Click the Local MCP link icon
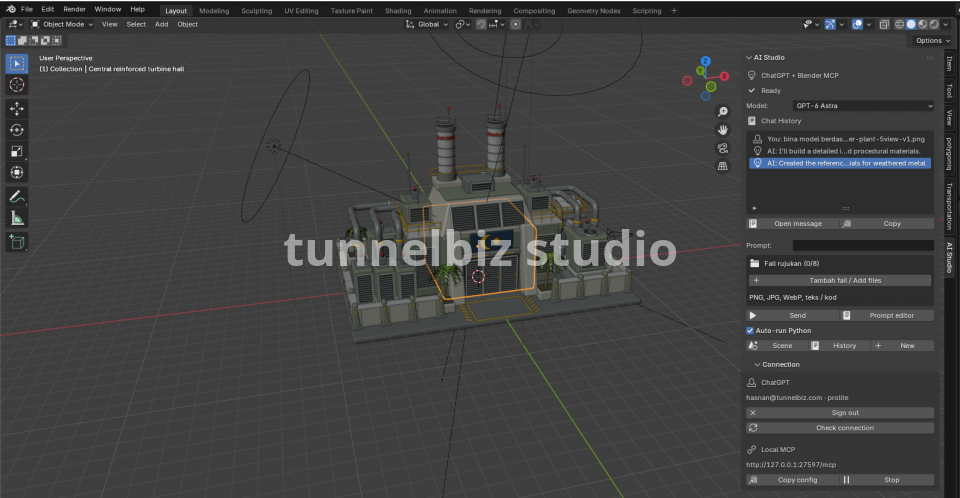This screenshot has height=498, width=960. (752, 450)
